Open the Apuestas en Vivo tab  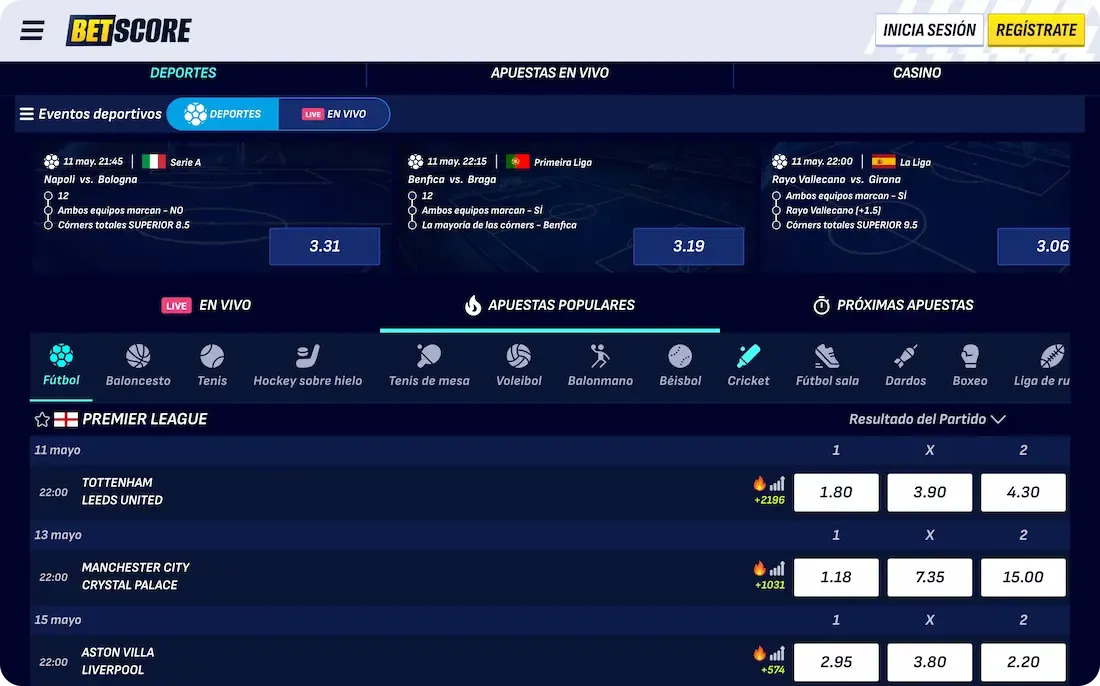[549, 73]
